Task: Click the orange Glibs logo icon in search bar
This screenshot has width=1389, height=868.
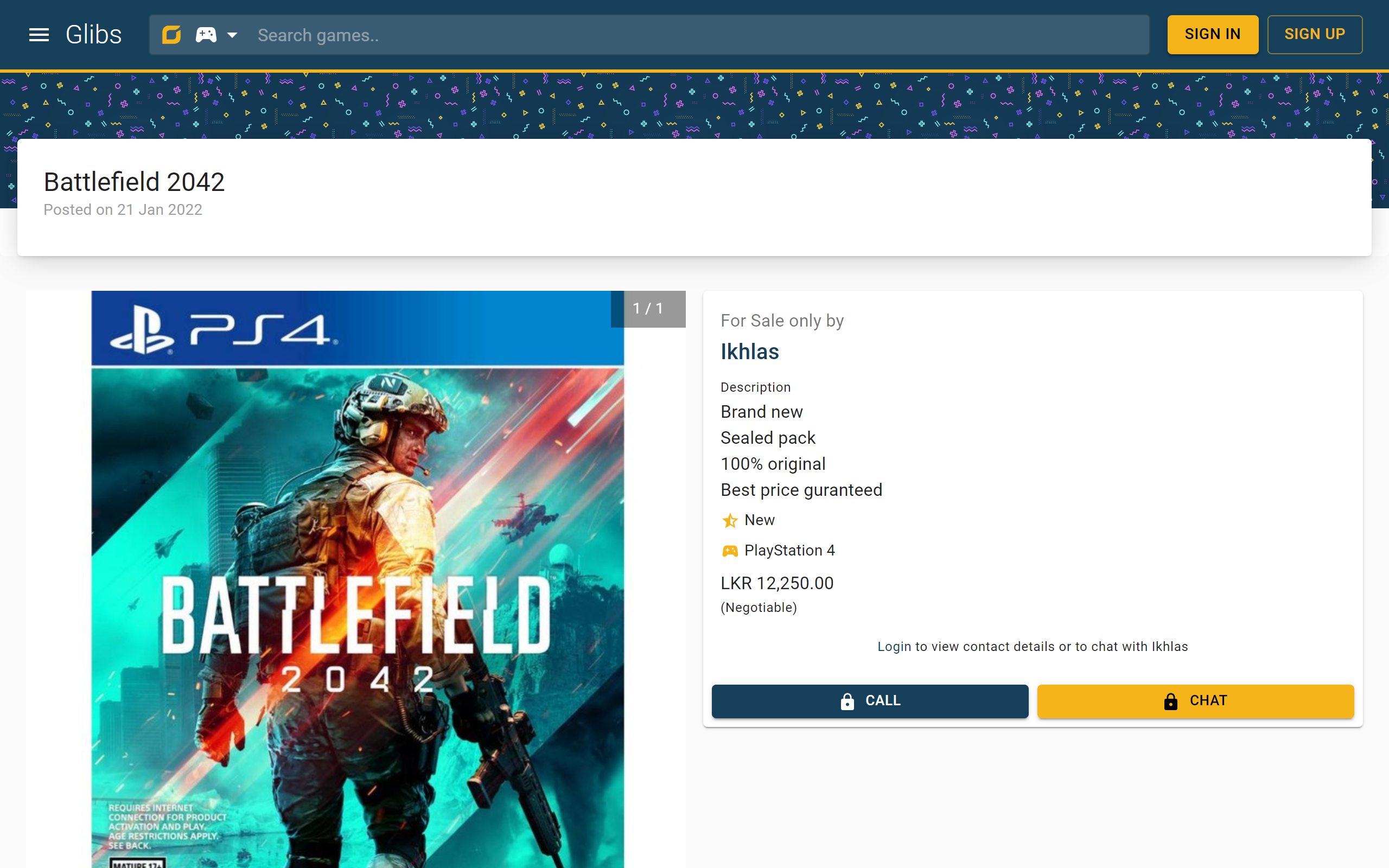Action: point(171,35)
